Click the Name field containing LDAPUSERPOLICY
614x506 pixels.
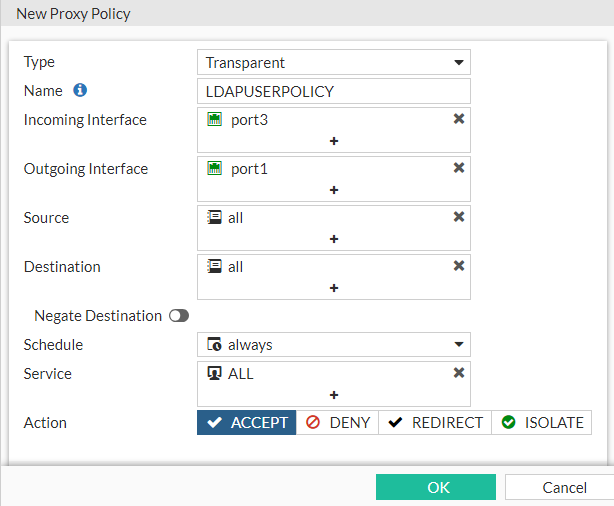[334, 91]
